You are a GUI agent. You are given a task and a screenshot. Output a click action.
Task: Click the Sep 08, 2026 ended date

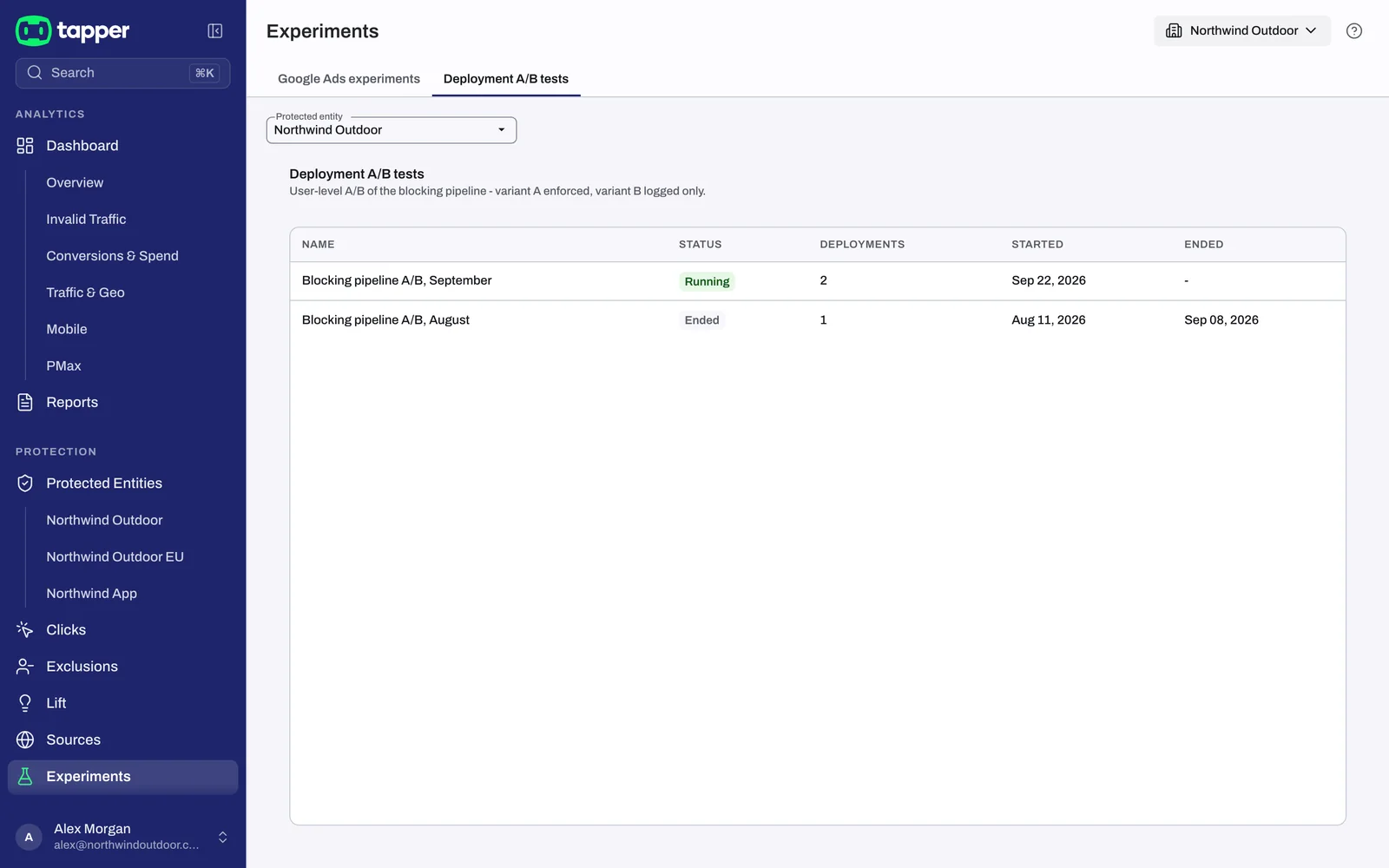[1221, 320]
